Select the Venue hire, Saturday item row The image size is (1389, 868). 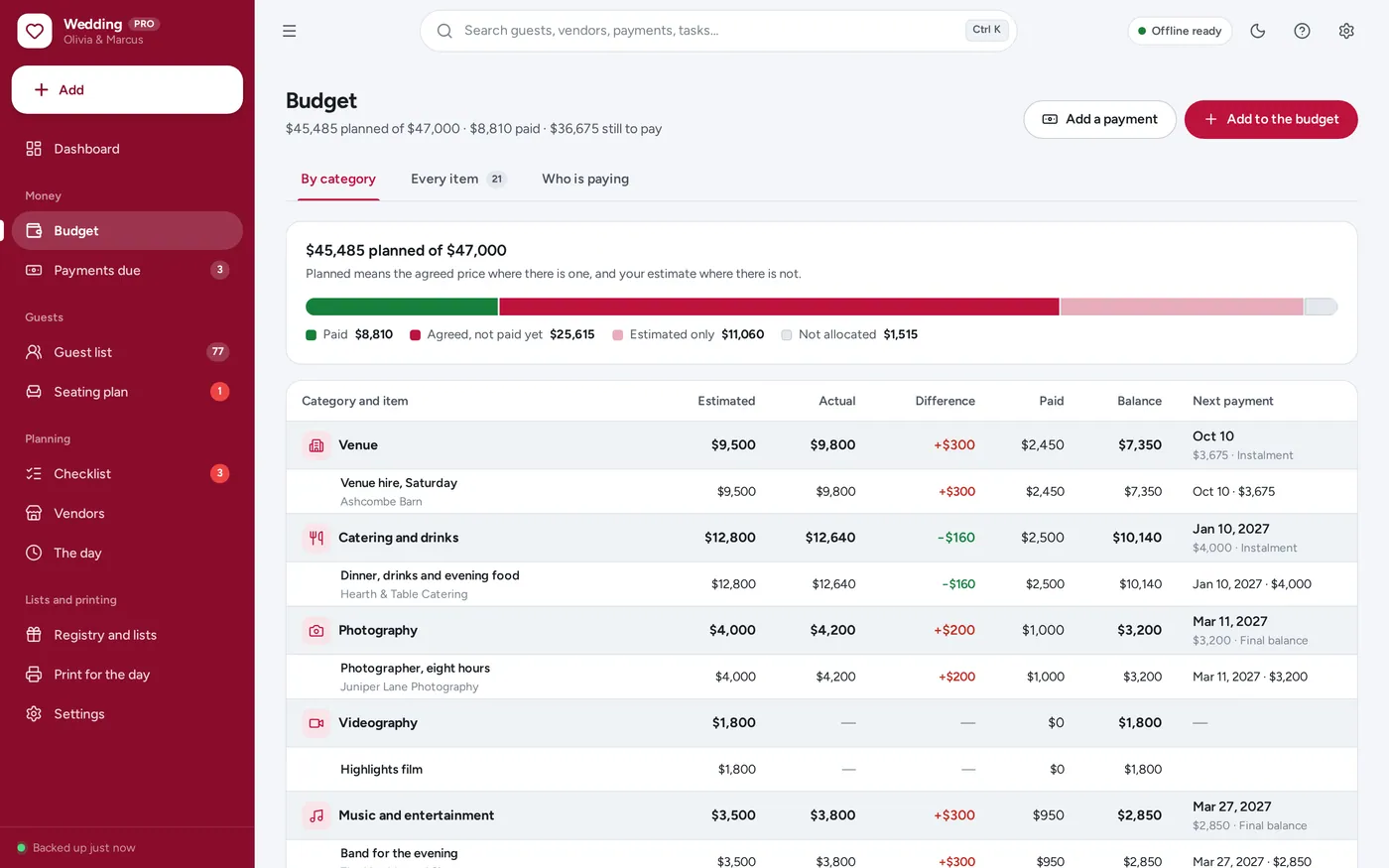pyautogui.click(x=821, y=492)
